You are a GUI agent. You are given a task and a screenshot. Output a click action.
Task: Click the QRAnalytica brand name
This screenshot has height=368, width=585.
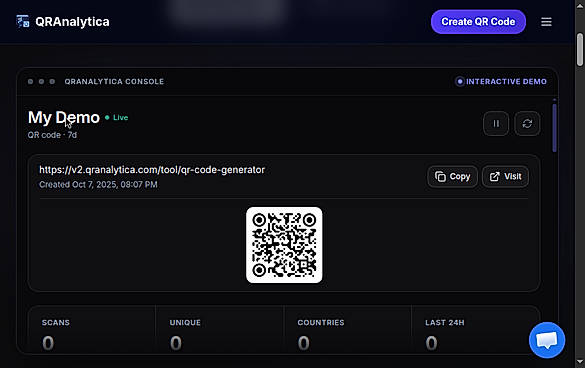pos(72,22)
